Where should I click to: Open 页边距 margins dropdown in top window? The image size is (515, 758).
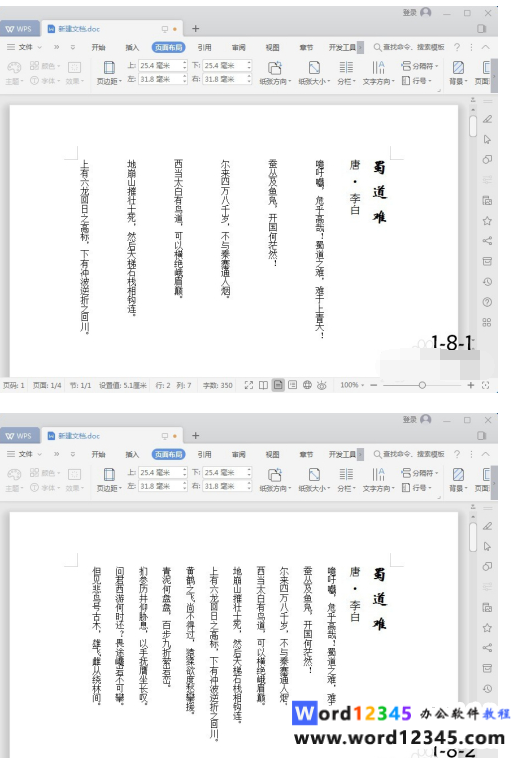(109, 82)
